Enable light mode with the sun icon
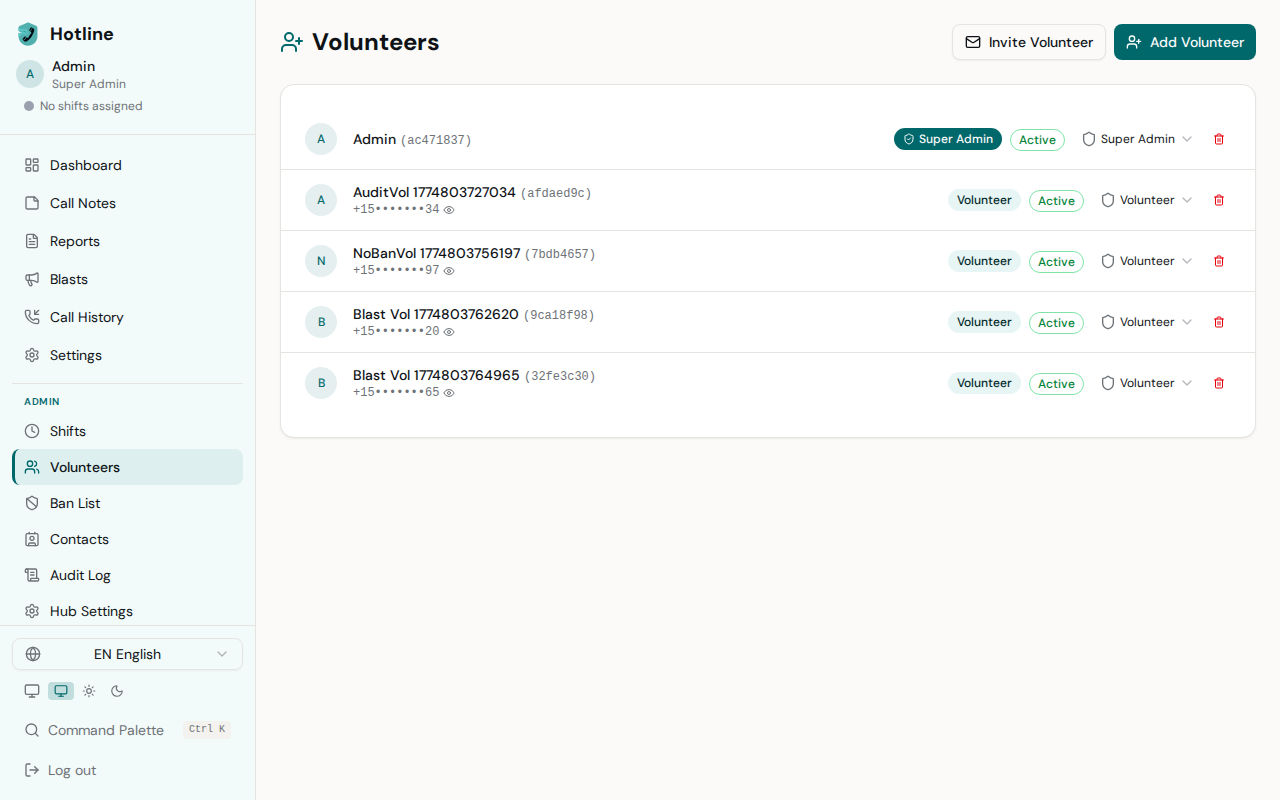1280x800 pixels. pos(89,691)
